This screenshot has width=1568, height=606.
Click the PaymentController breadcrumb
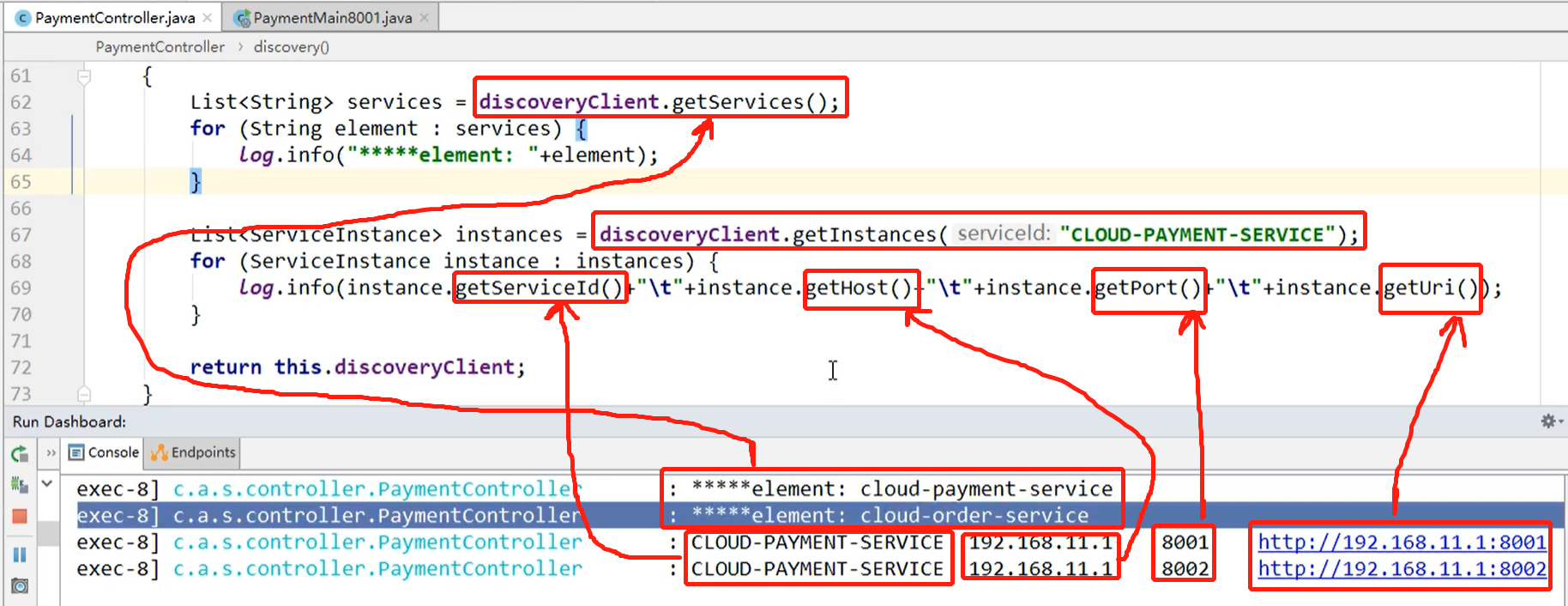point(160,46)
